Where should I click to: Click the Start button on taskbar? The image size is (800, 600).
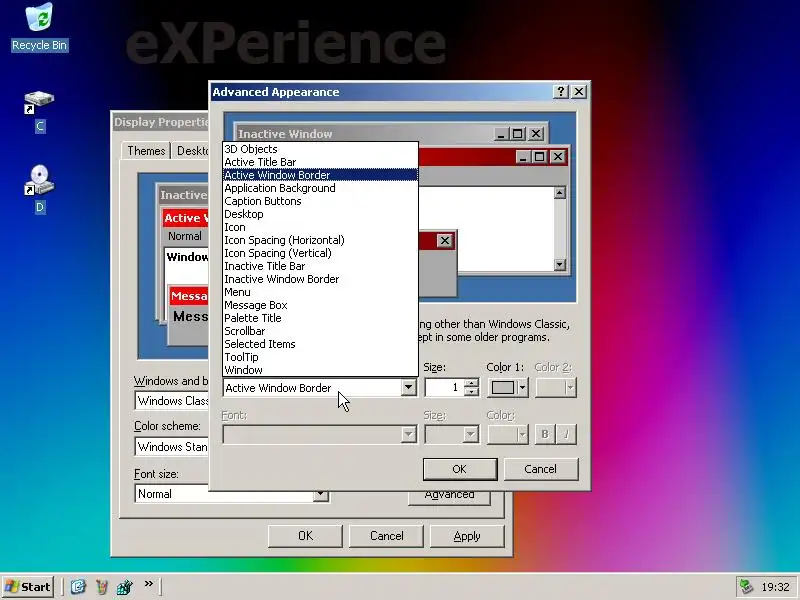tap(28, 587)
